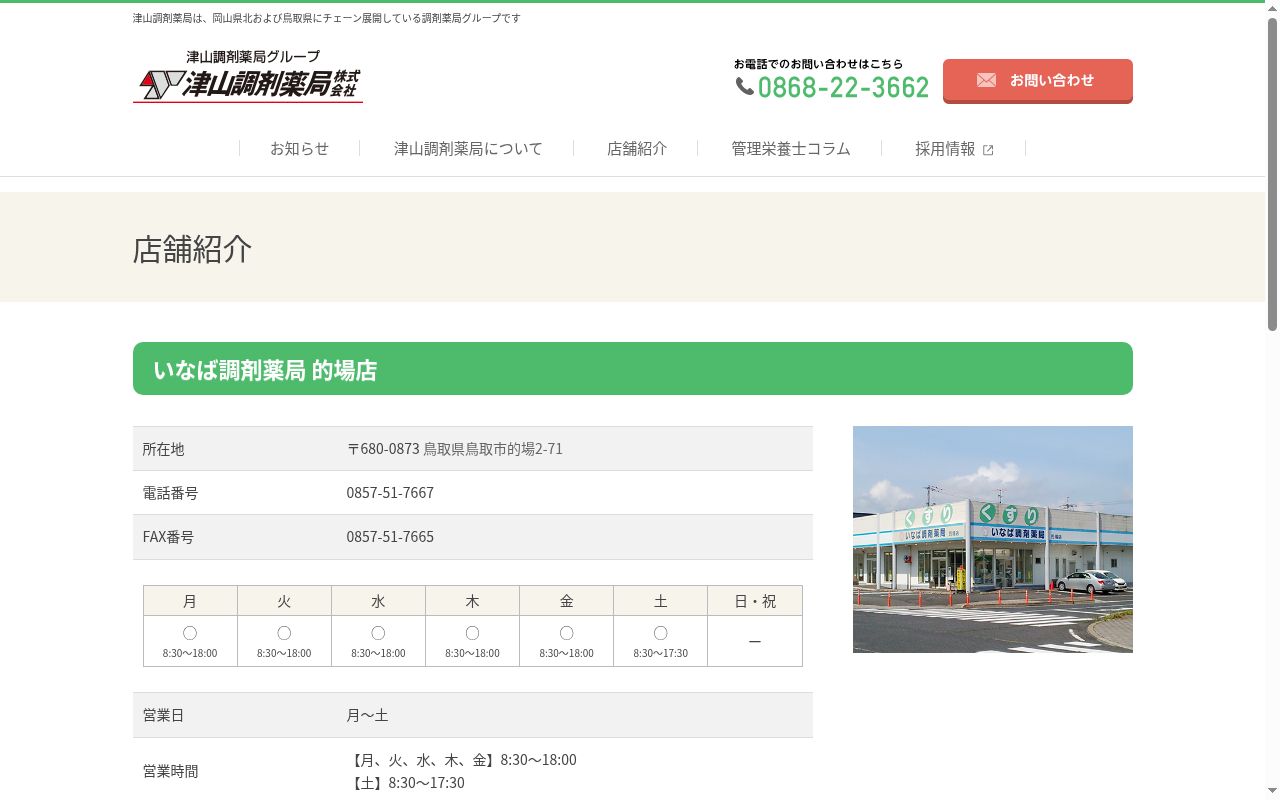Image resolution: width=1280 pixels, height=800 pixels.
Task: Click the 火 column header
Action: coord(284,601)
